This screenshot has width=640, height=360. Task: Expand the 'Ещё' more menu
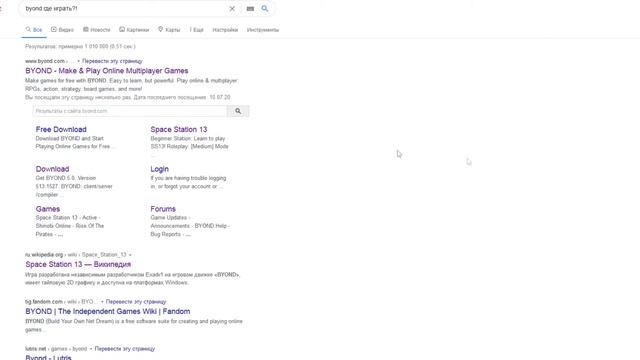tap(196, 30)
